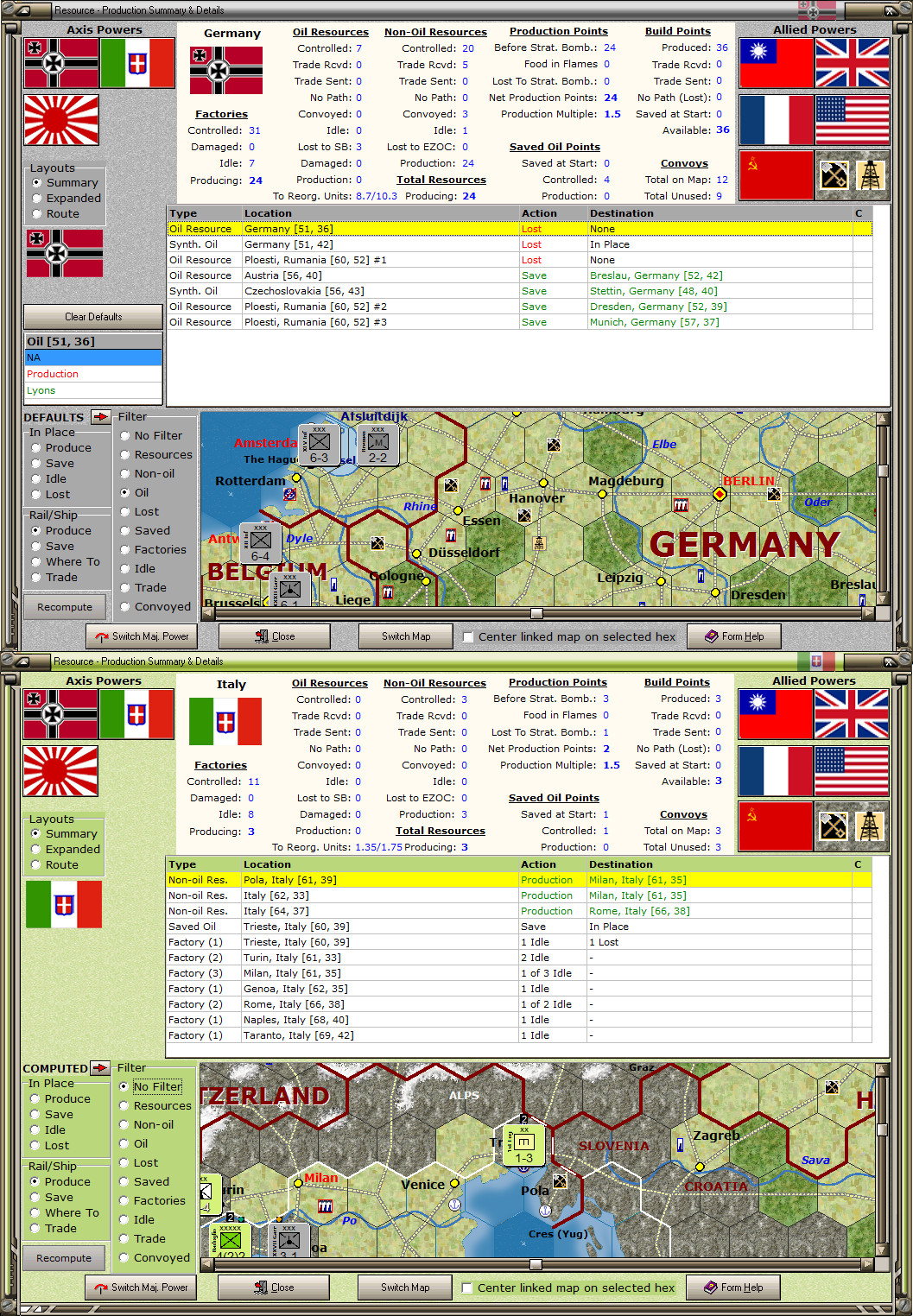Select Where To under Rail/Ship in Germany window
This screenshot has height=1316, width=913.
pos(36,561)
